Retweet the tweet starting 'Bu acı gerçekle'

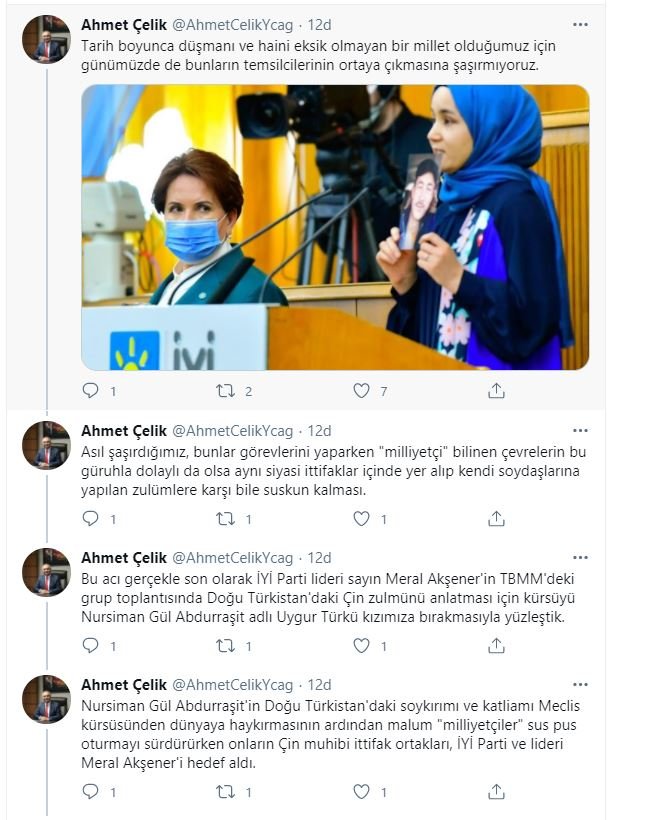point(226,646)
